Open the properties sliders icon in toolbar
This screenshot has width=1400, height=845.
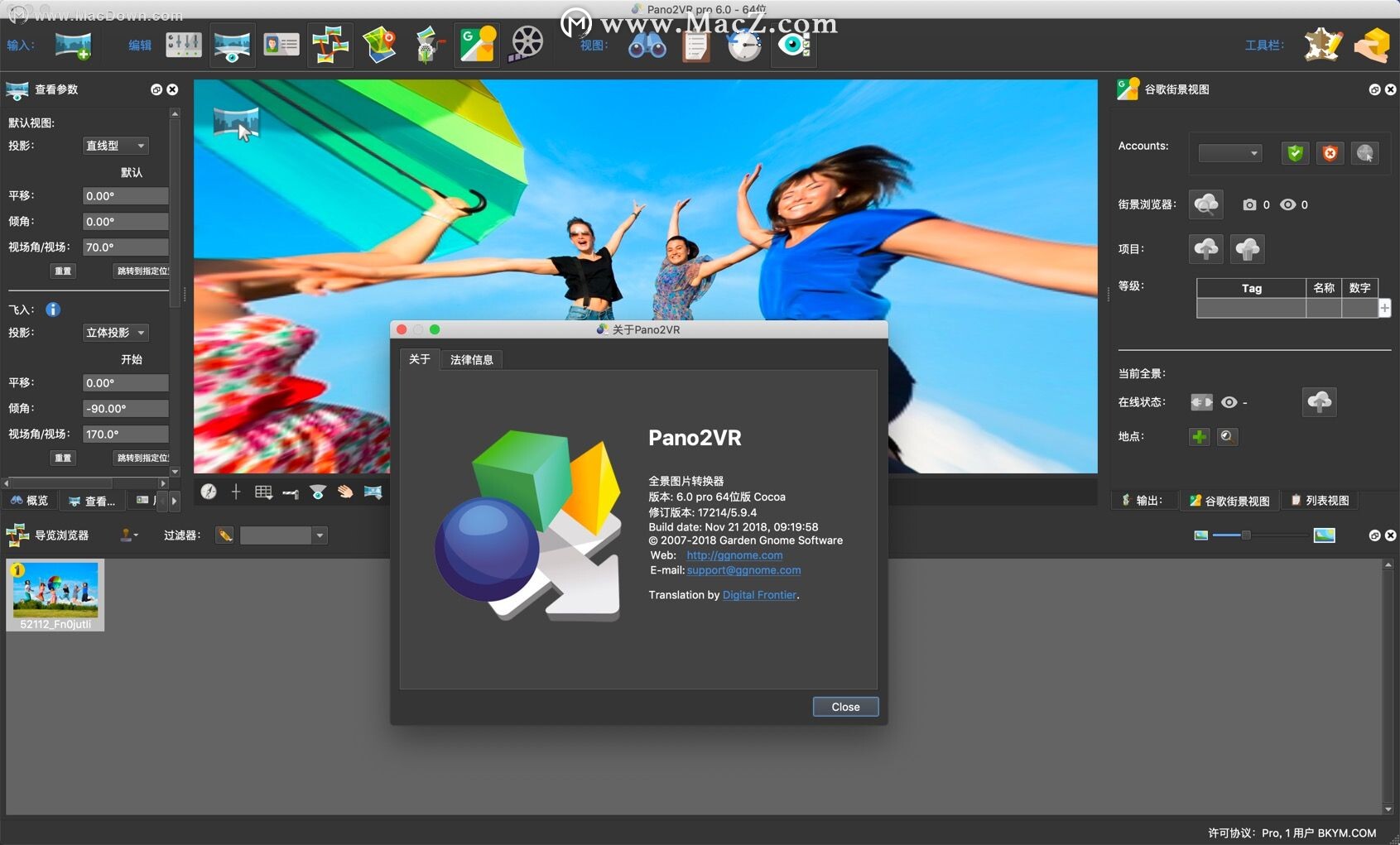pyautogui.click(x=183, y=45)
